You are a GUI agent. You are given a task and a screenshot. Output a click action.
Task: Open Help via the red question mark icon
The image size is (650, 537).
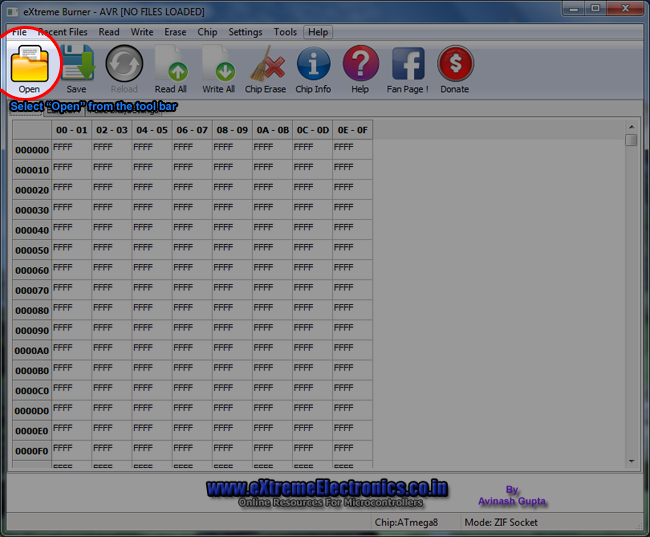(x=361, y=63)
